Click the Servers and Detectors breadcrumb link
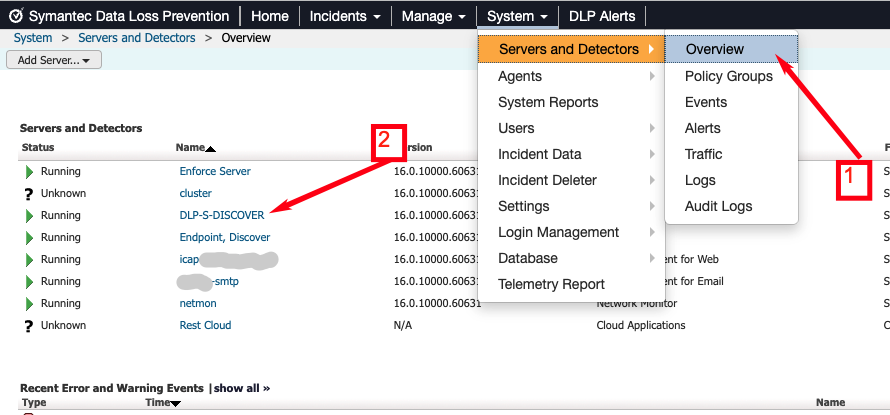Screen dimensions: 890x415 pyautogui.click(x=137, y=38)
